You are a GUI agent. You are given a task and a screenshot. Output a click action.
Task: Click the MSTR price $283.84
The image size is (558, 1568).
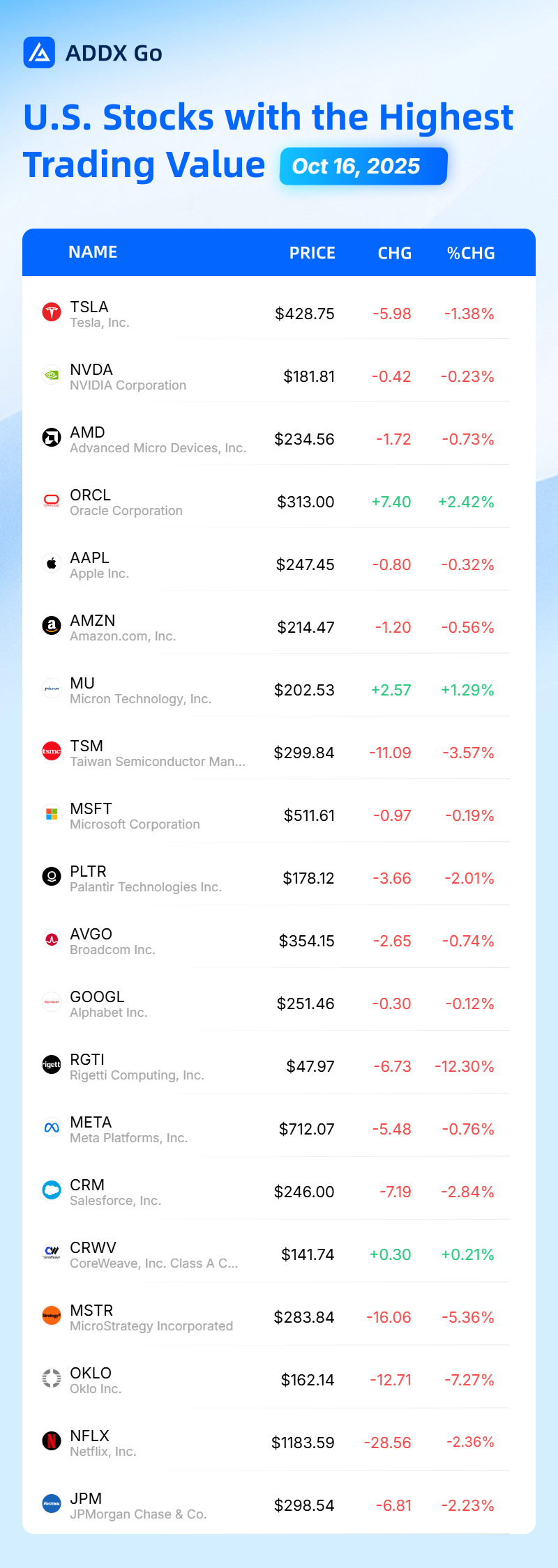point(304,1317)
